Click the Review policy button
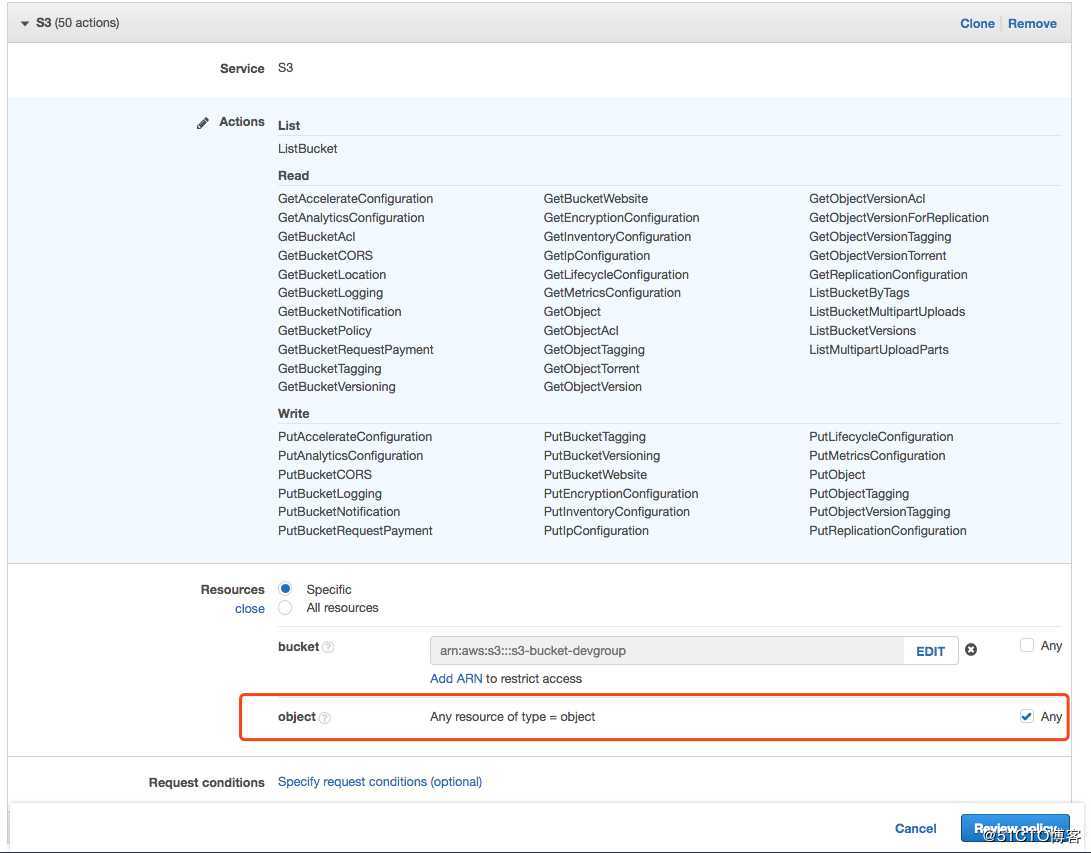Image resolution: width=1091 pixels, height=853 pixels. click(x=1014, y=828)
